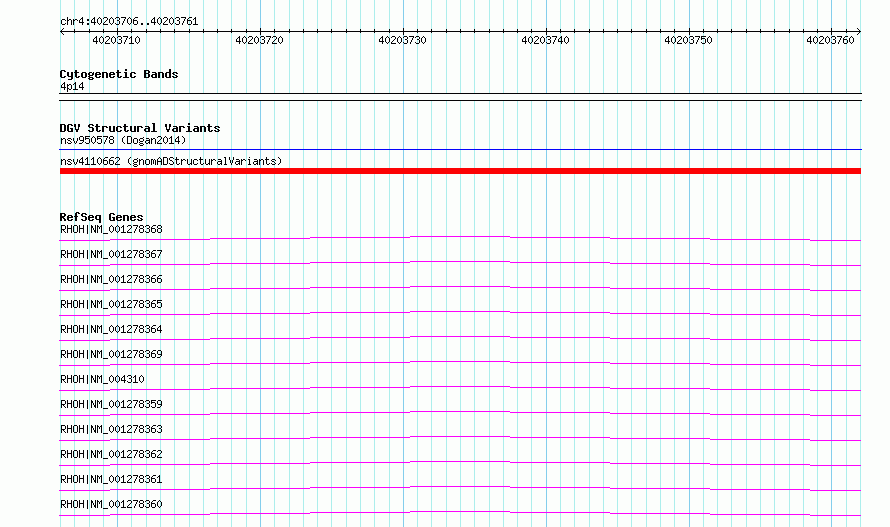Open transcript RHOH|NM_001278366

(111, 279)
